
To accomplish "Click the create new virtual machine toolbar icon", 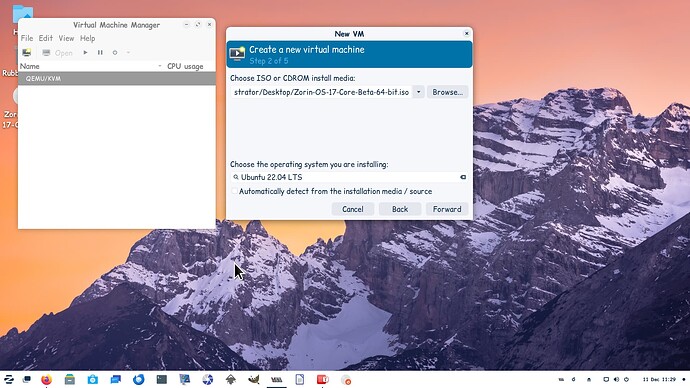I will (27, 53).
